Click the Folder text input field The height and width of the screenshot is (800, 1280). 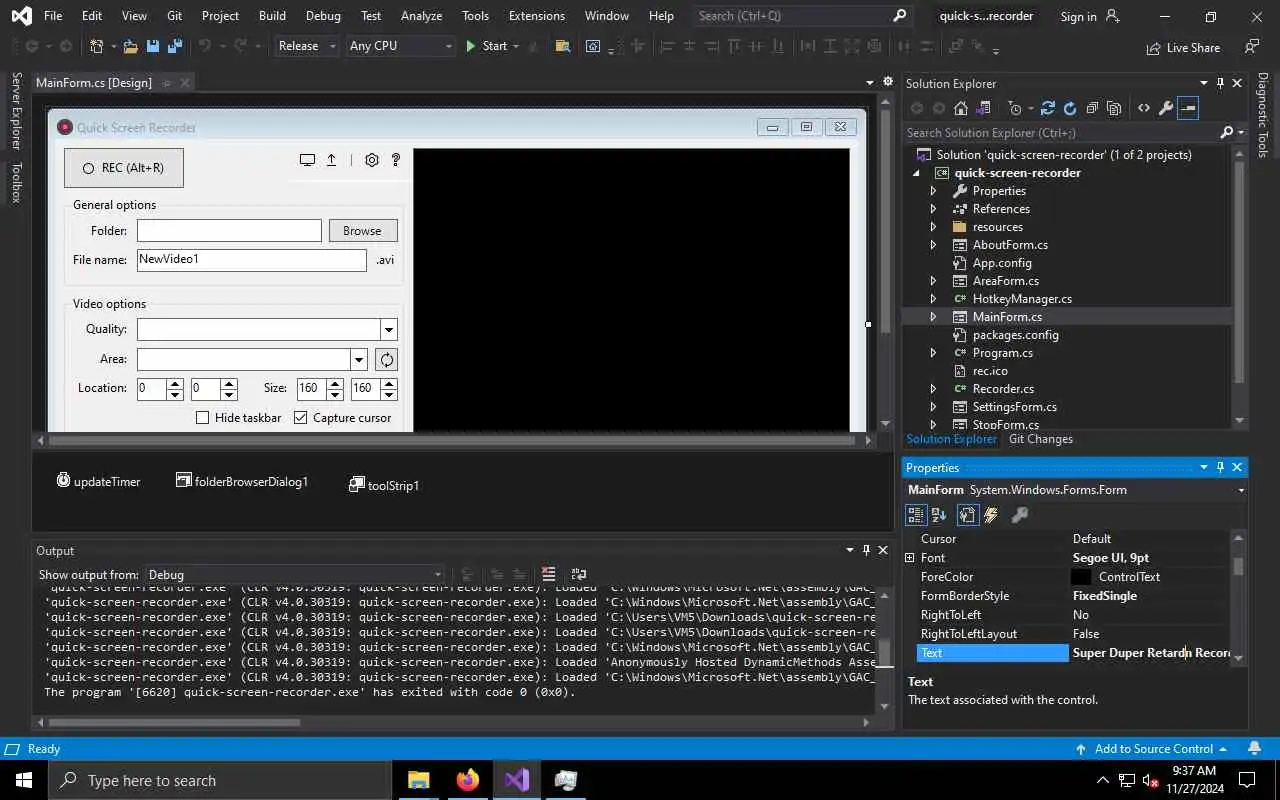(x=229, y=230)
